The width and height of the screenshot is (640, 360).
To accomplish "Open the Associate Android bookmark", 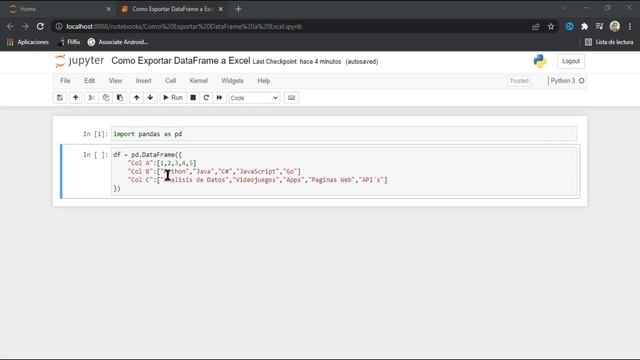I will point(118,42).
